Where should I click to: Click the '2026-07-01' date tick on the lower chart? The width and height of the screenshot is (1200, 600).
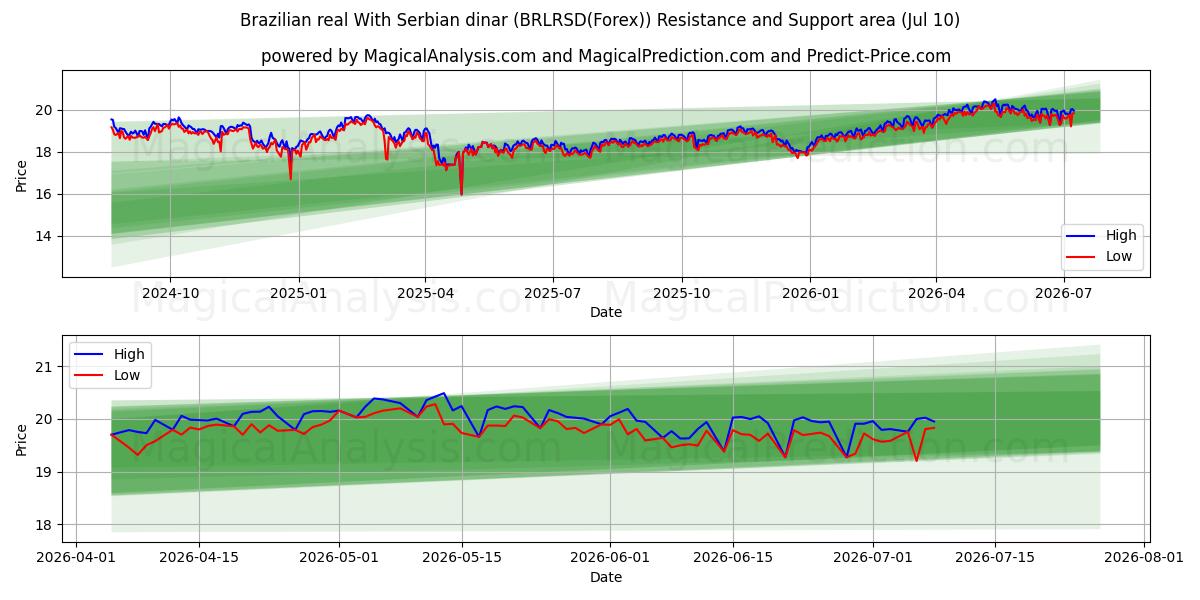[873, 558]
